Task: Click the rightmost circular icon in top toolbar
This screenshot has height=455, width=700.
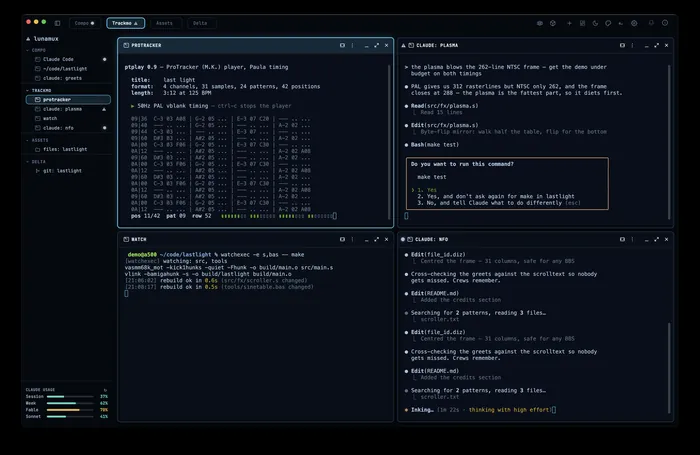Action: pos(665,23)
